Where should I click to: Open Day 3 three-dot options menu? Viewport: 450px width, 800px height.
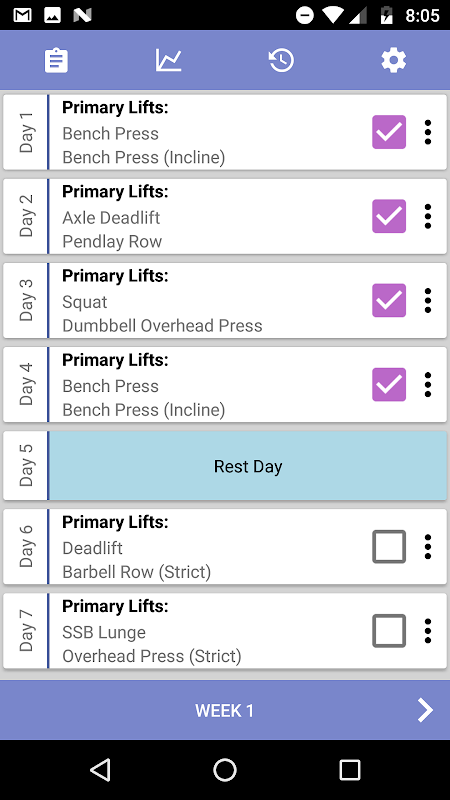[428, 301]
